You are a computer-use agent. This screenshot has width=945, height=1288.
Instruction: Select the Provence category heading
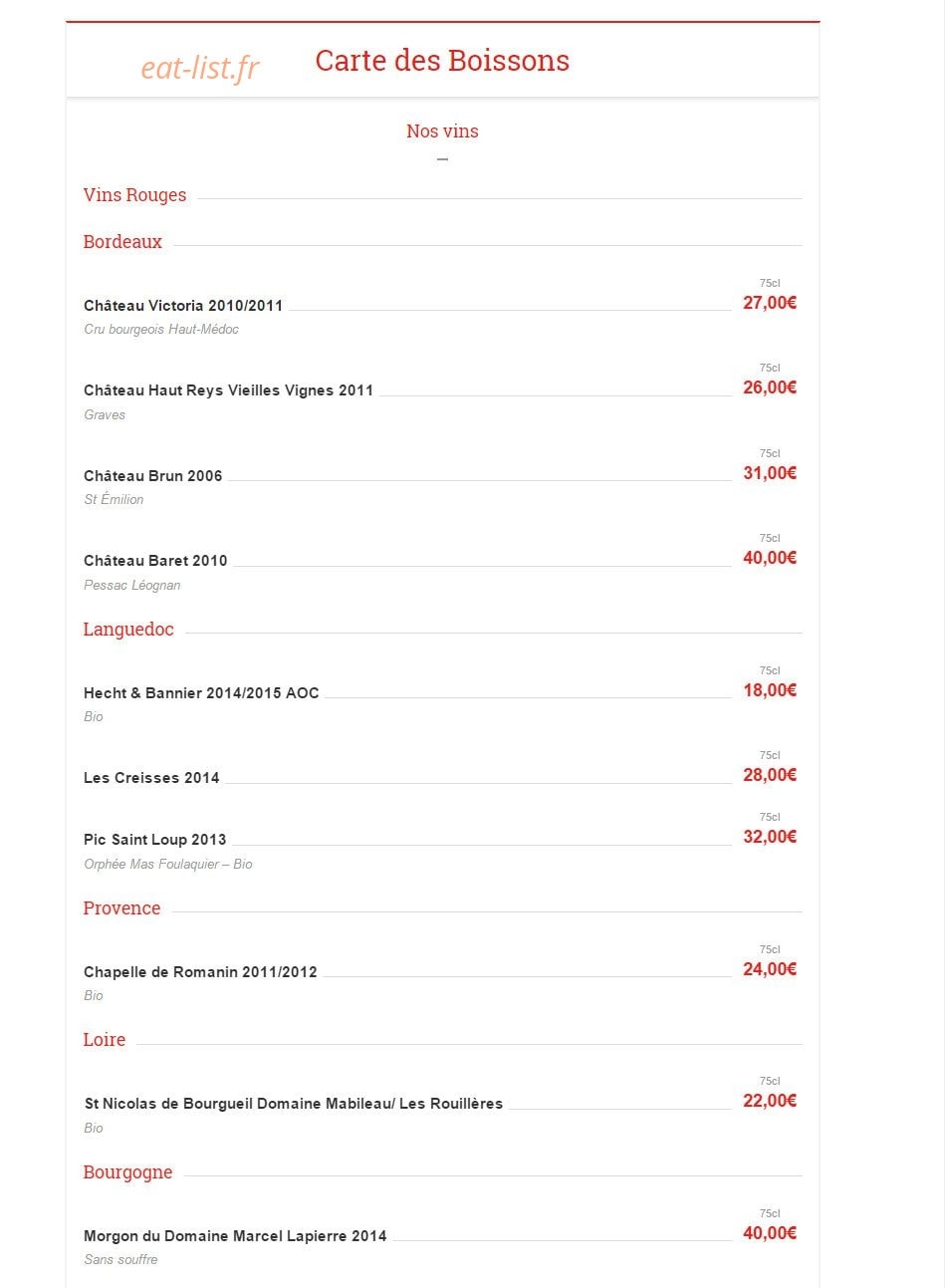[121, 908]
